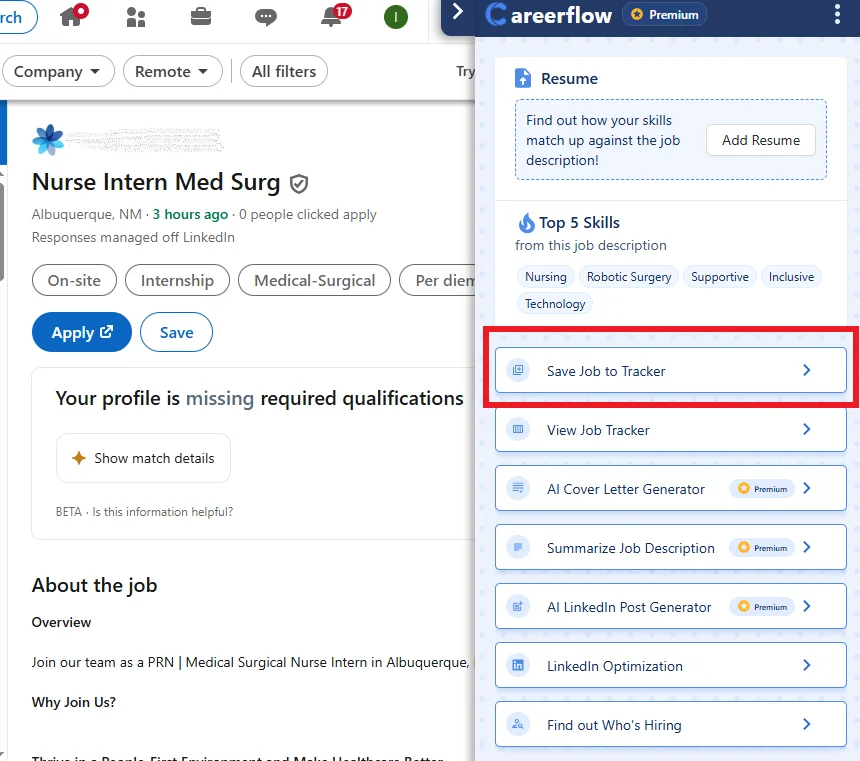Viewport: 860px width, 761px height.
Task: Click the AI LinkedIn Post Generator icon
Action: coord(517,606)
